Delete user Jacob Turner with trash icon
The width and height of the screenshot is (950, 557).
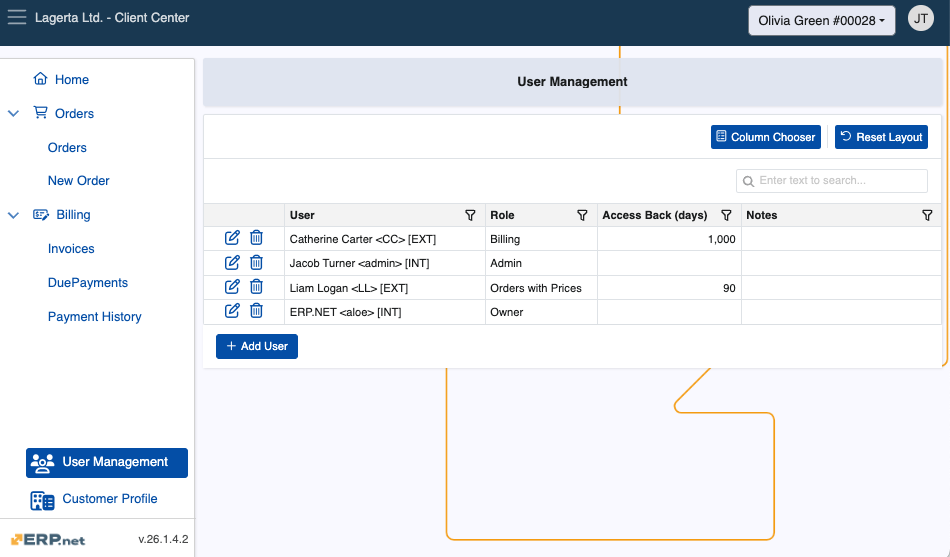pos(256,262)
